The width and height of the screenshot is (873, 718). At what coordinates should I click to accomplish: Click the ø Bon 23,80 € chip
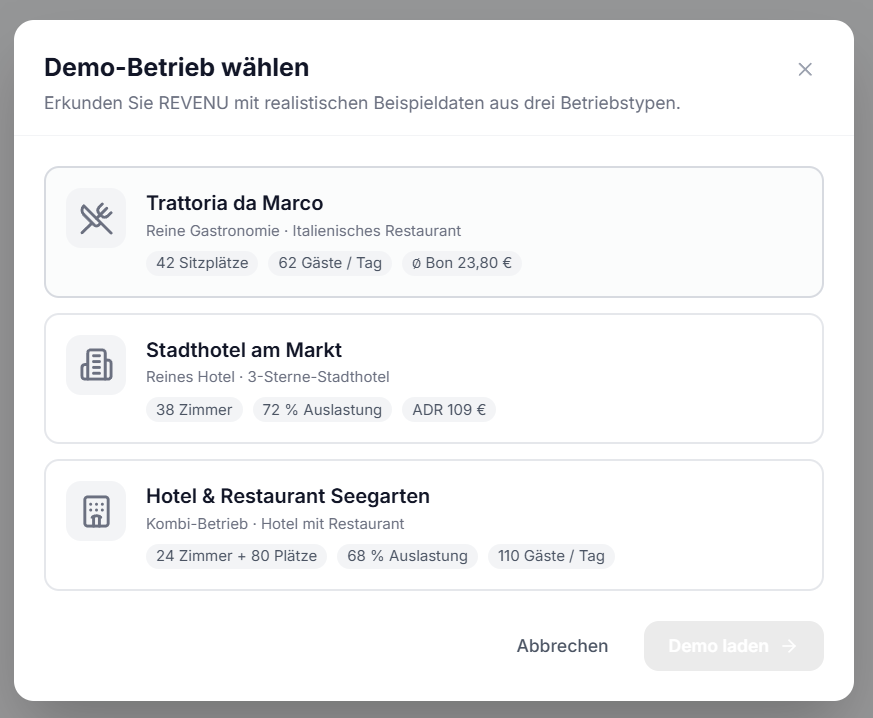tap(461, 263)
